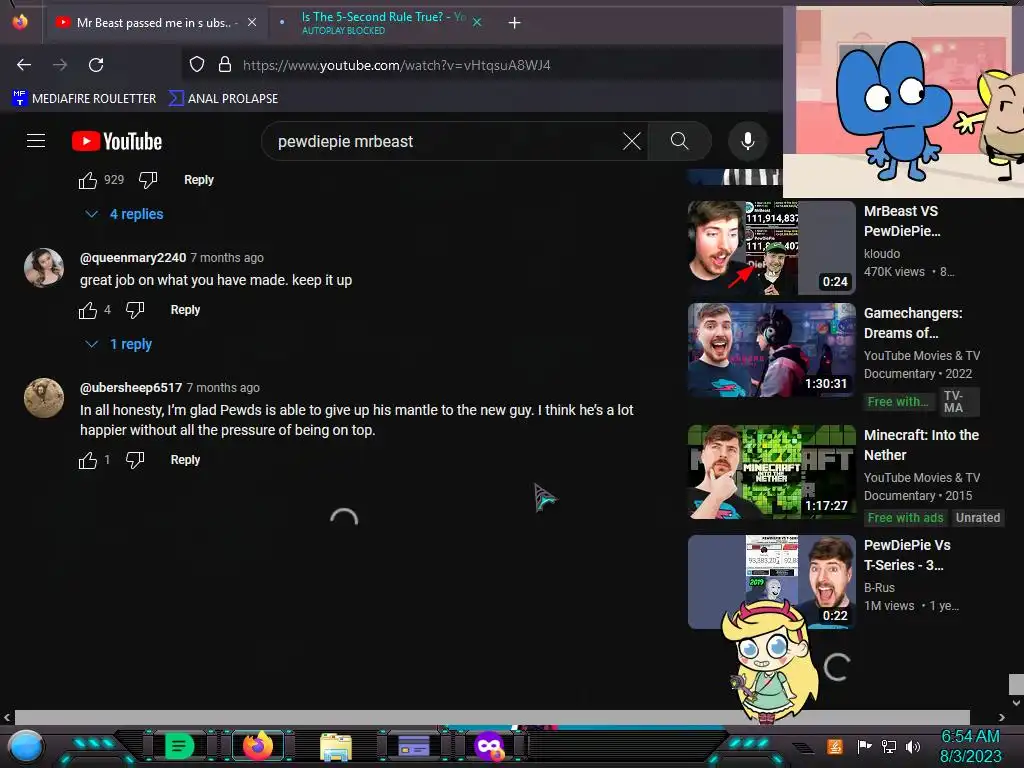Click the 'Free with ads' badge
Screen dimensions: 1024x768
point(905,517)
